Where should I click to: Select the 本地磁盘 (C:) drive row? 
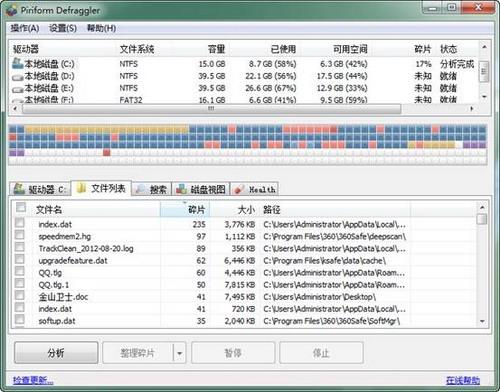click(x=244, y=64)
